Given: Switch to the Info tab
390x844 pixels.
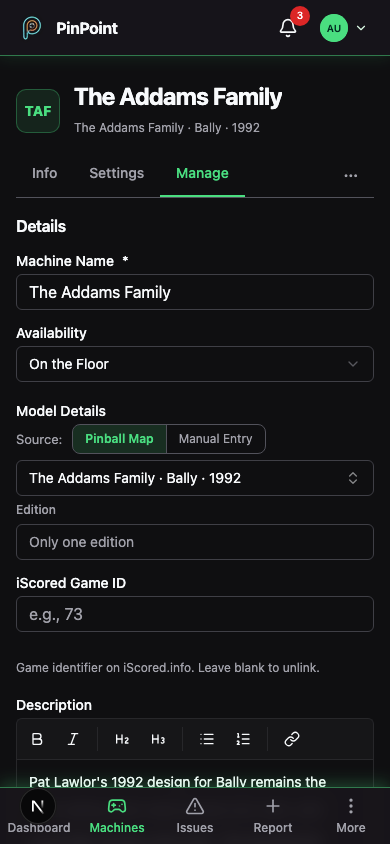Looking at the screenshot, I should click(45, 173).
